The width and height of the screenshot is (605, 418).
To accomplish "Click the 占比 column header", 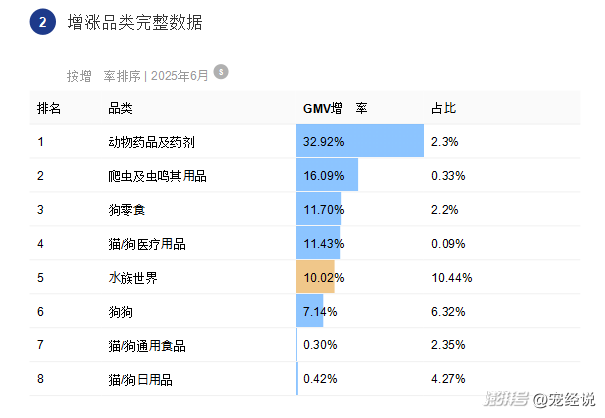I will pos(442,108).
